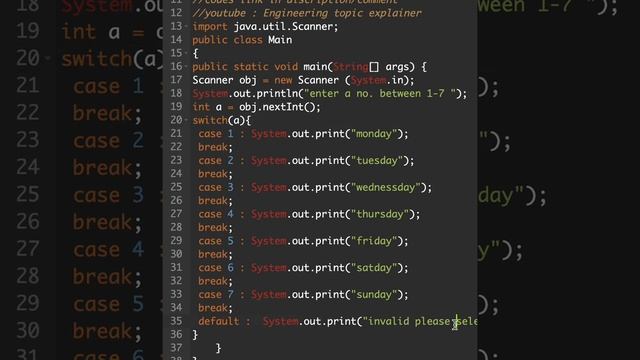Click the "void" keyword on line 16
The width and height of the screenshot is (640, 360).
(x=286, y=67)
